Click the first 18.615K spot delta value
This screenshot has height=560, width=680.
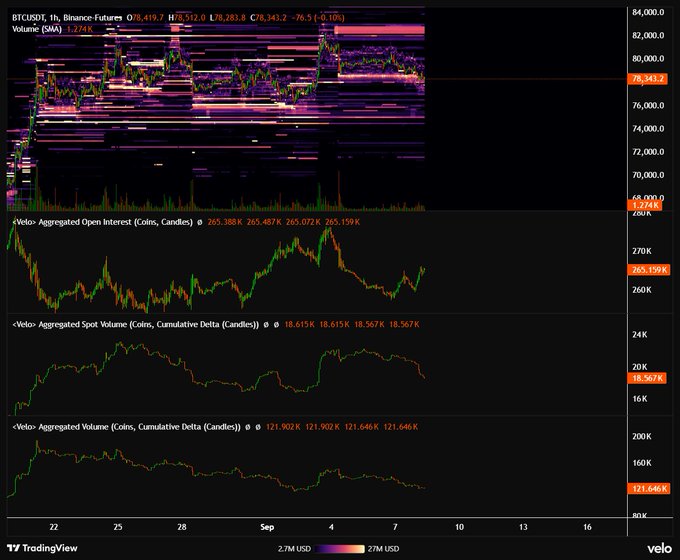point(299,324)
